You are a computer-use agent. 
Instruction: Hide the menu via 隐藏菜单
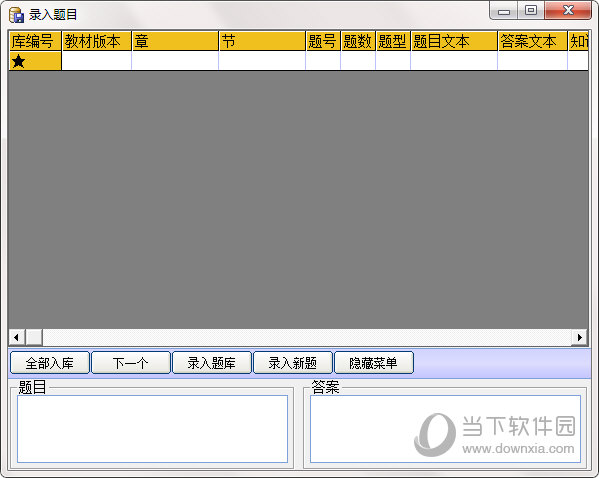(374, 363)
